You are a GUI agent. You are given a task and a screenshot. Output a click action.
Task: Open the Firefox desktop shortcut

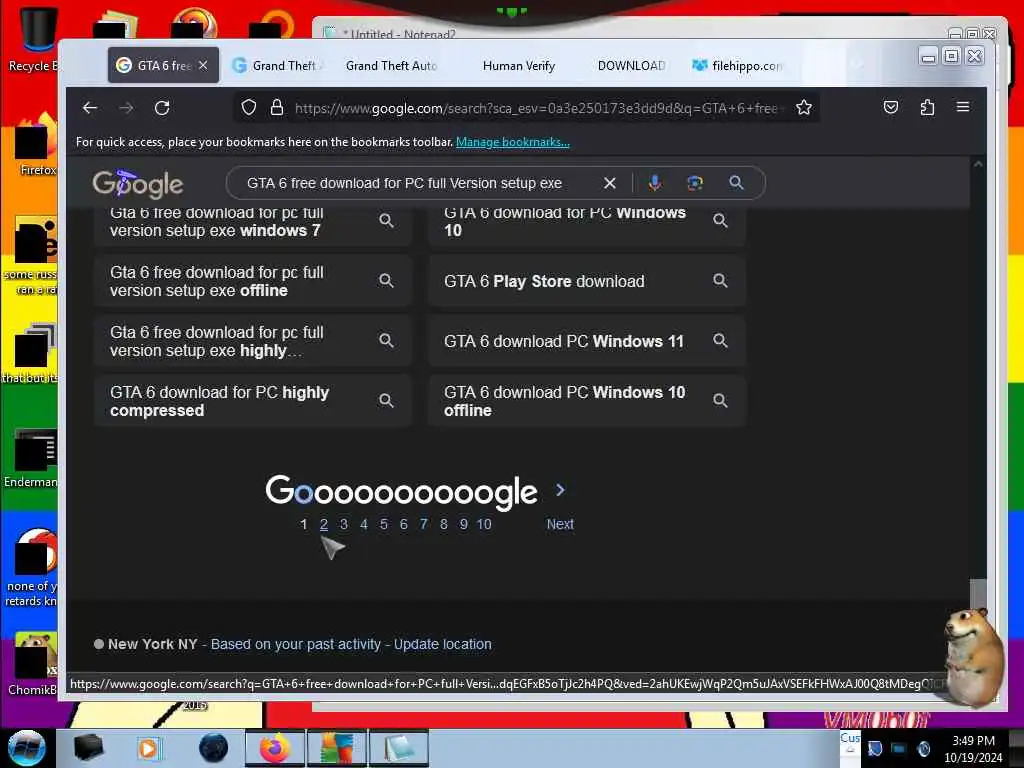(36, 145)
